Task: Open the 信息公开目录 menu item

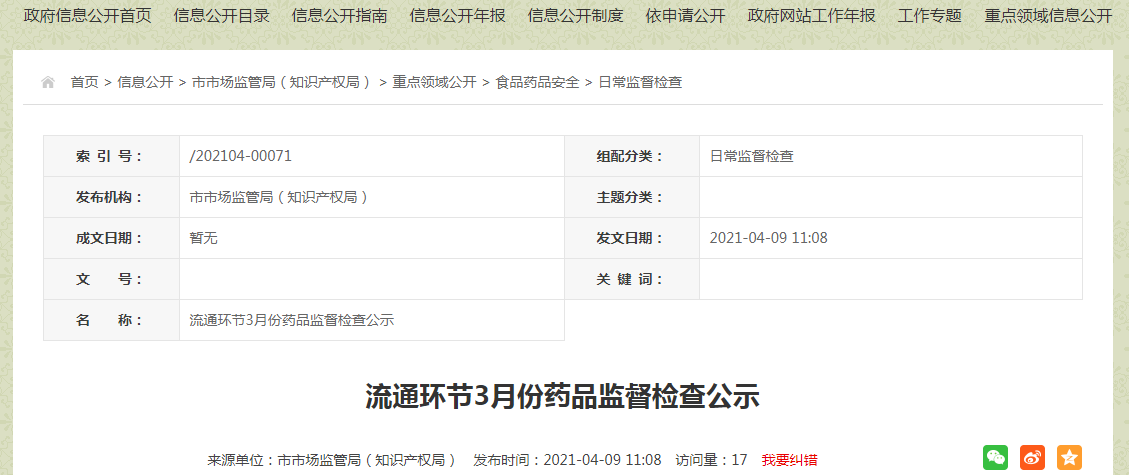Action: coord(222,15)
